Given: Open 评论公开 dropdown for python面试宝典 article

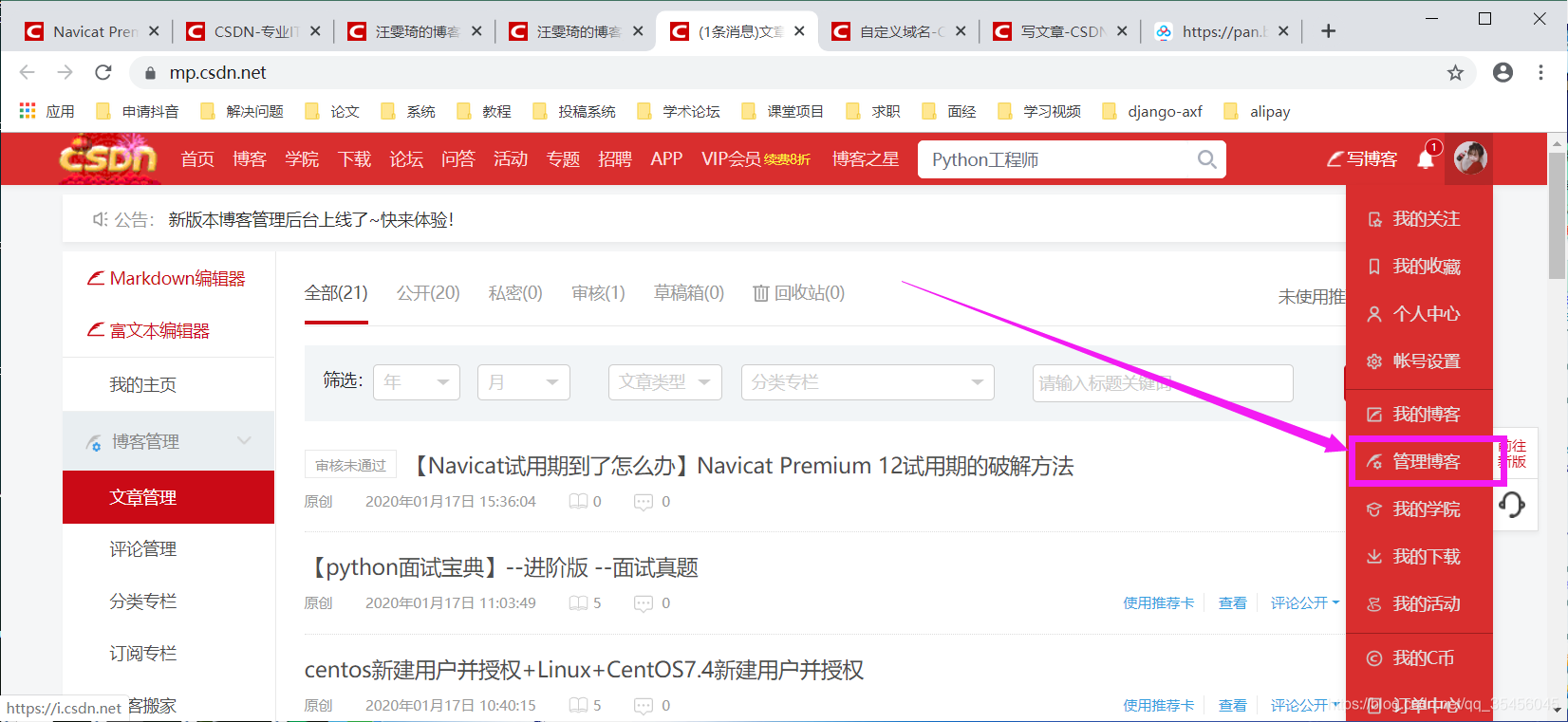Looking at the screenshot, I should (1305, 602).
